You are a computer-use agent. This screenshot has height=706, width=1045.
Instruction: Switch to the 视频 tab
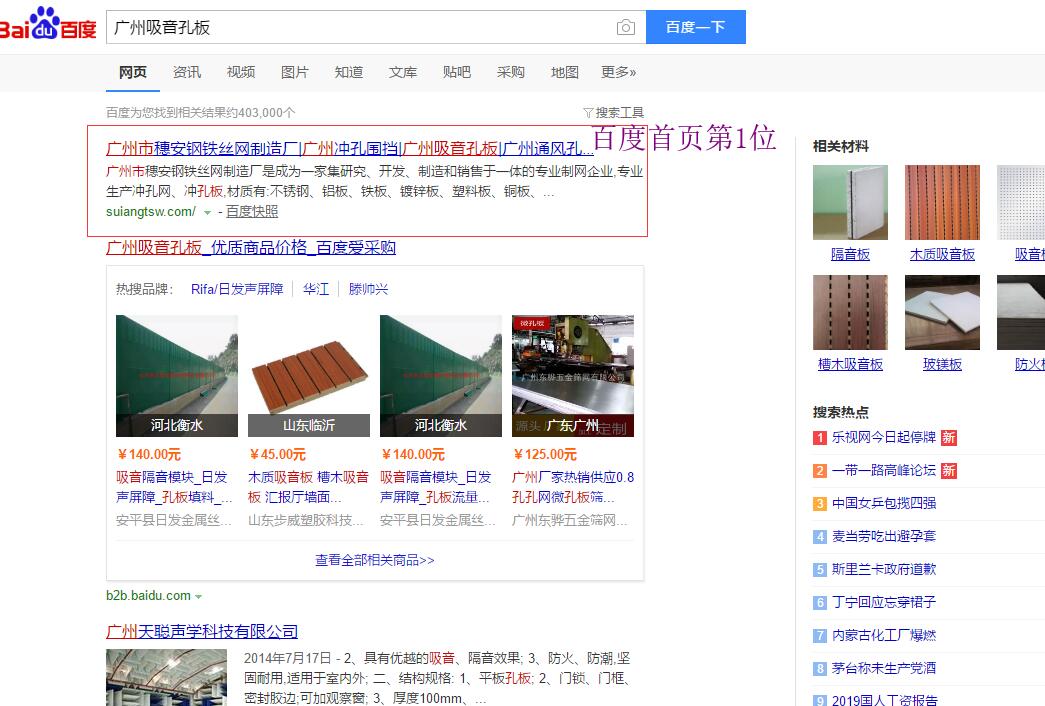241,72
